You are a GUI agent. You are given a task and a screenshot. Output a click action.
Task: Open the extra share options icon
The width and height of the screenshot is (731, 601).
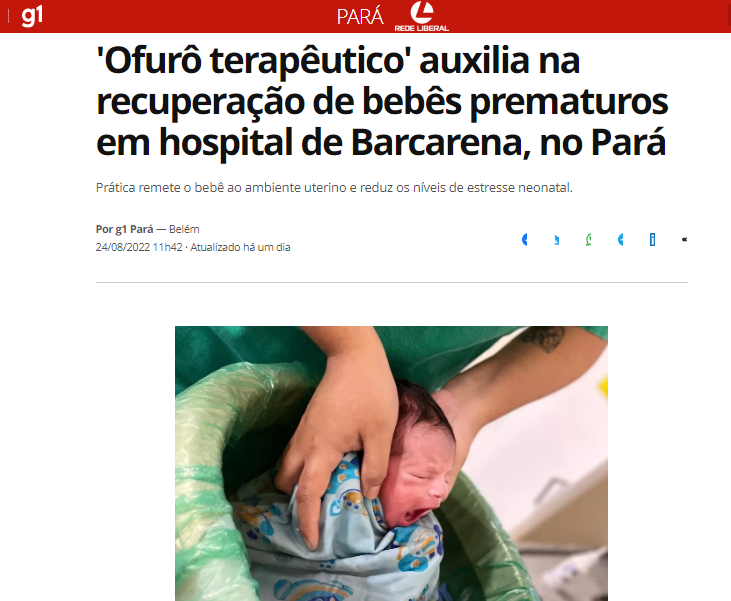[x=684, y=240]
